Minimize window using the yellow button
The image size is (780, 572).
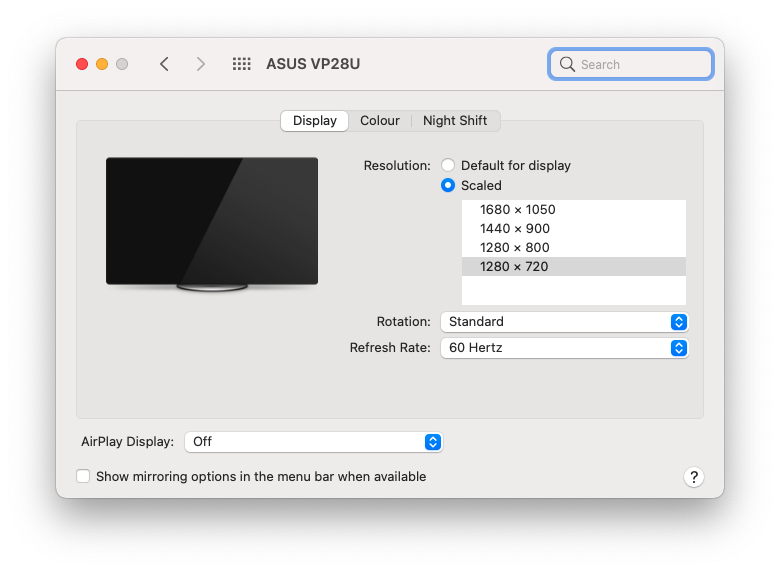click(x=102, y=64)
